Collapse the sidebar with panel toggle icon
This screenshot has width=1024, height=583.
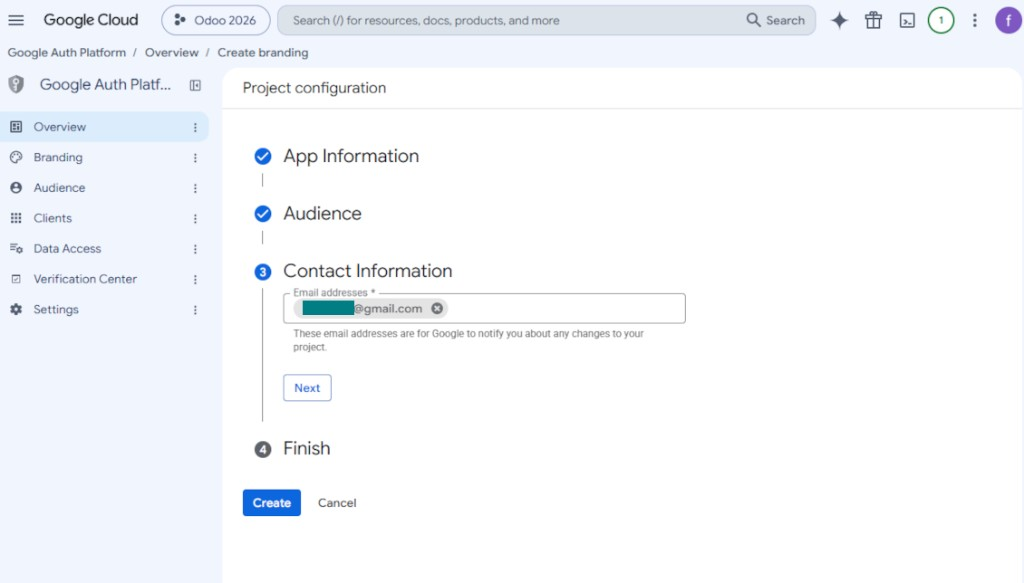pos(195,85)
